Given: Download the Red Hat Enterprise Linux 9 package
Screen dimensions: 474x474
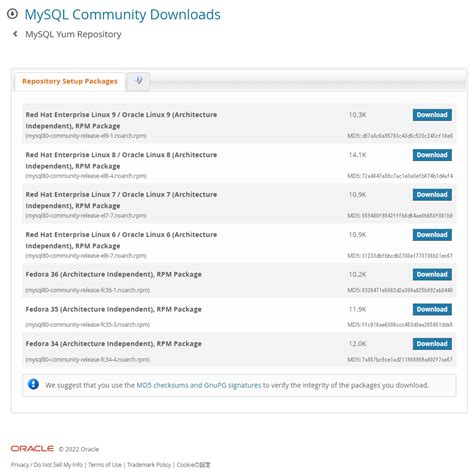Looking at the screenshot, I should [432, 115].
